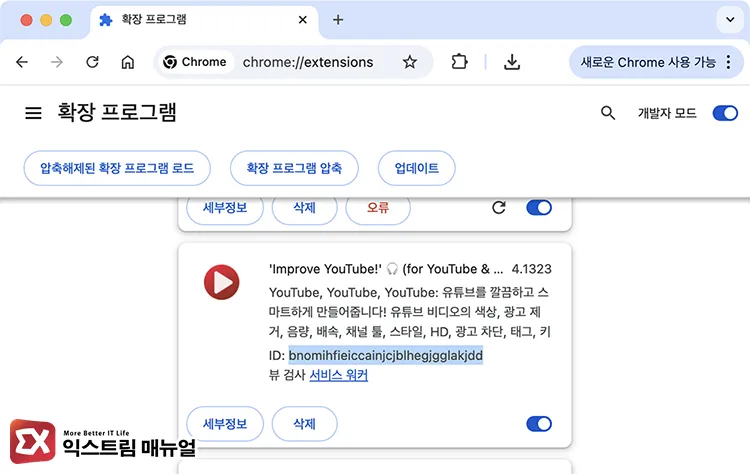Screen dimensions: 750x474
Task: Turn off the Improve YouTube extension toggle
Action: coord(539,424)
